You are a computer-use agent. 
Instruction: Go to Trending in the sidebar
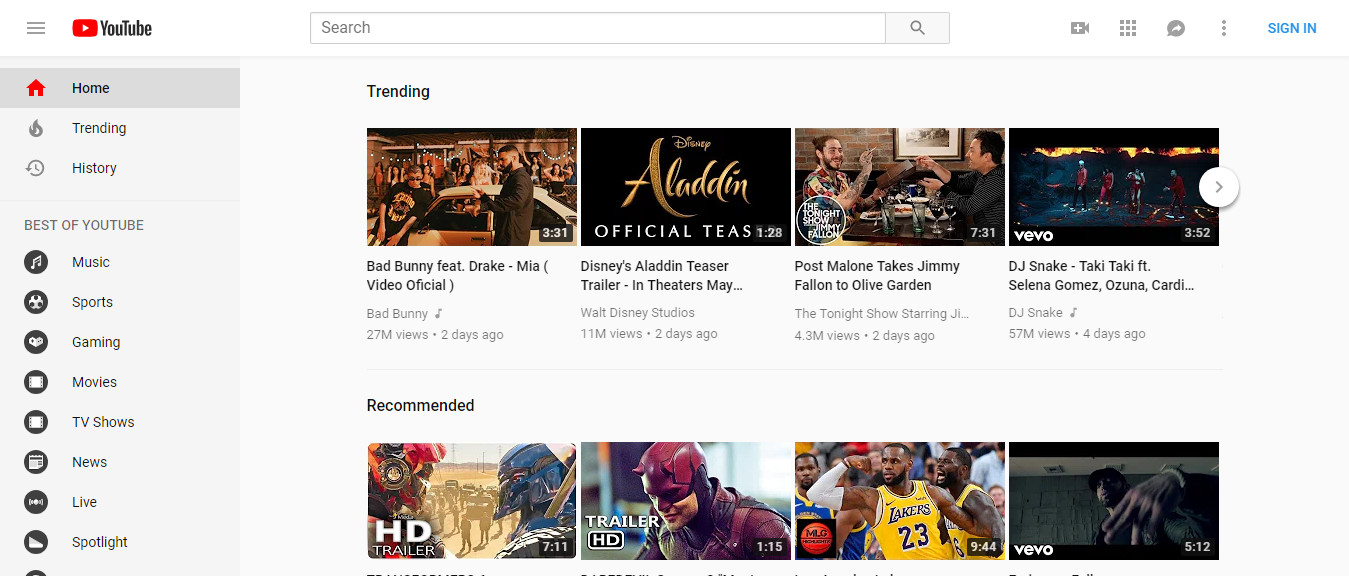click(99, 128)
